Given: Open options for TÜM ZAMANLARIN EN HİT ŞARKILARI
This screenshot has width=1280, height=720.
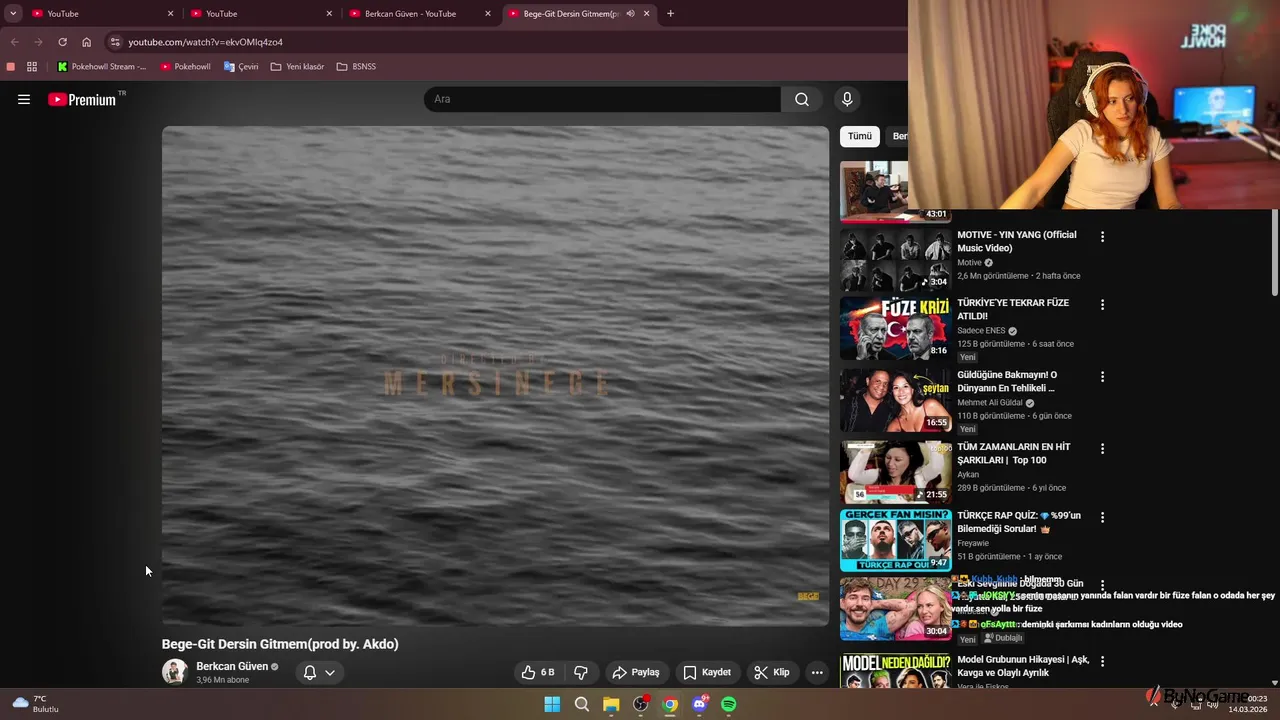Looking at the screenshot, I should click(1102, 449).
